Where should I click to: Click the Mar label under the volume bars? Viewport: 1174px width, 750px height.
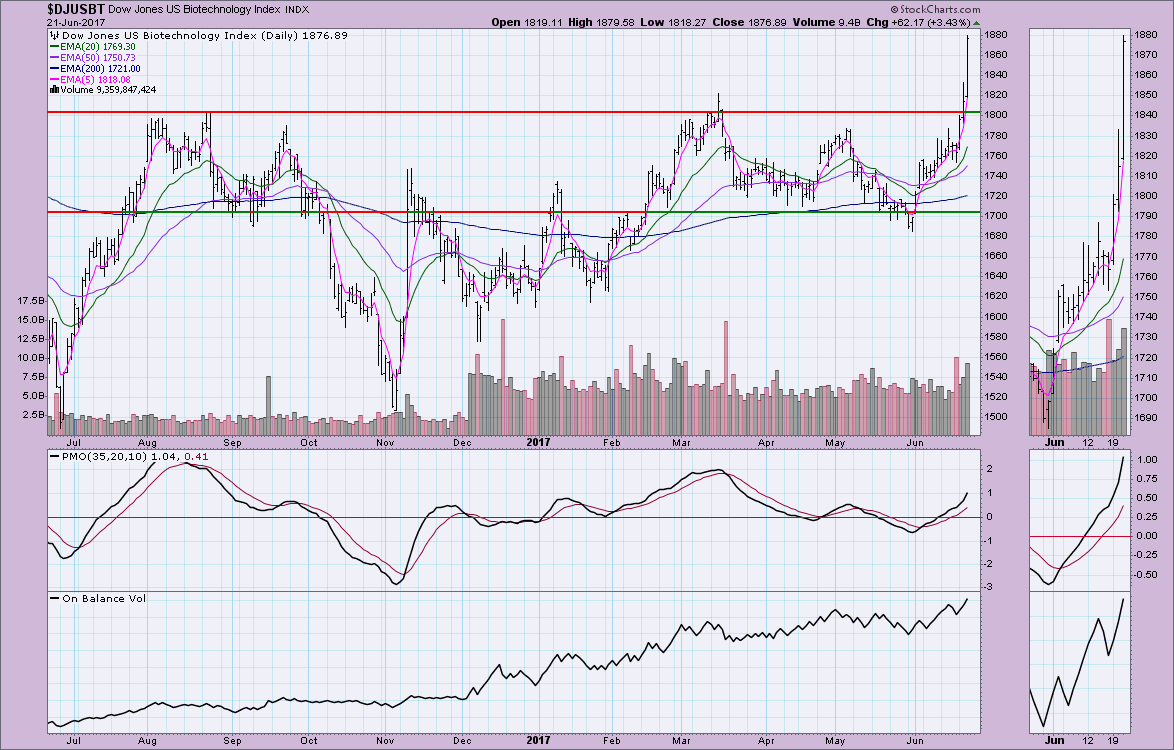point(681,442)
